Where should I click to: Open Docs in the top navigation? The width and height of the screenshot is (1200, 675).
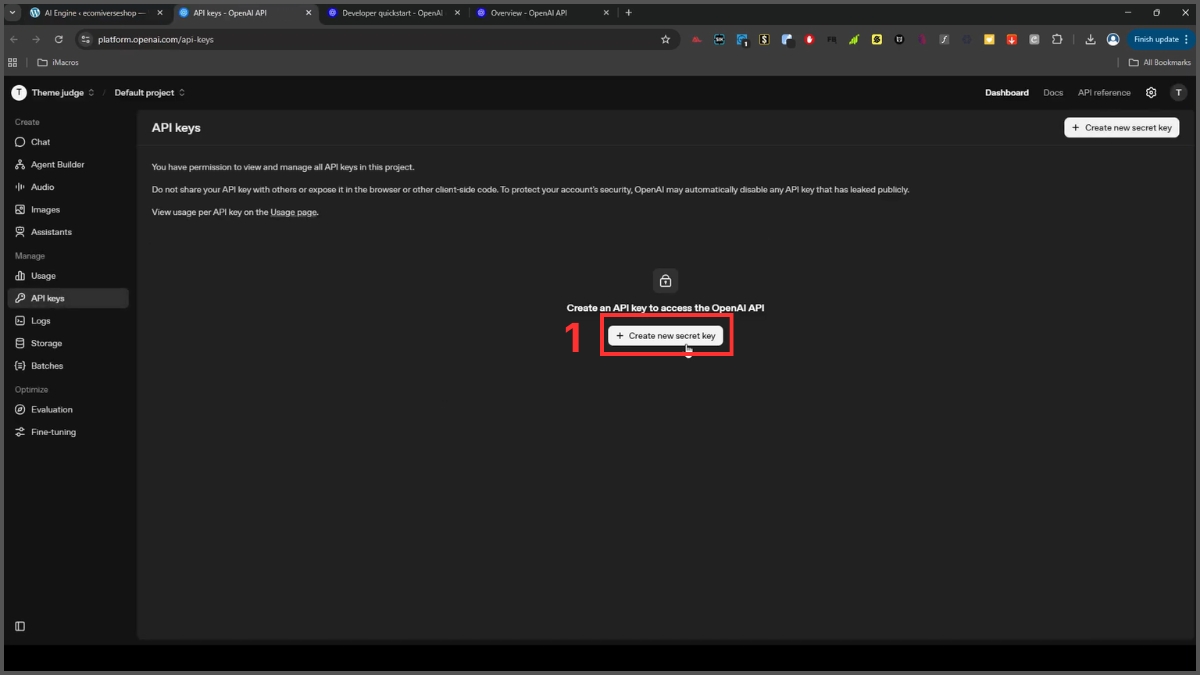(1053, 92)
